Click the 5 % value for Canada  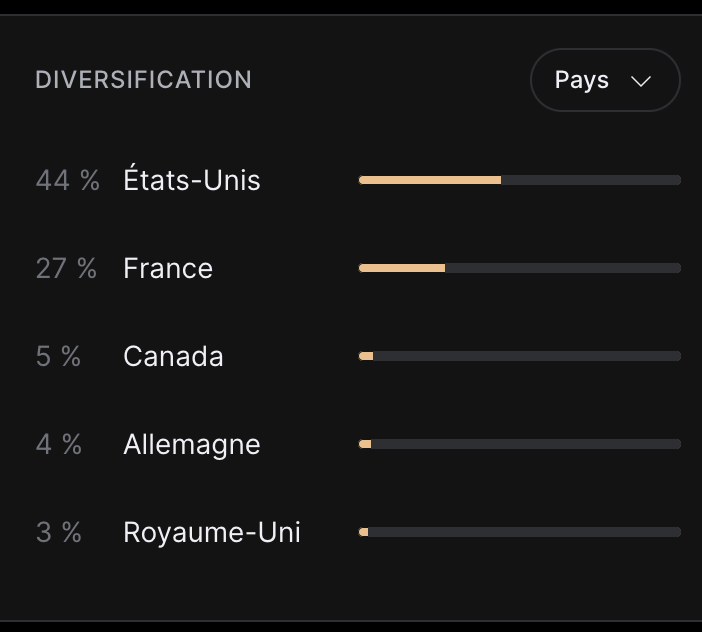tap(58, 356)
